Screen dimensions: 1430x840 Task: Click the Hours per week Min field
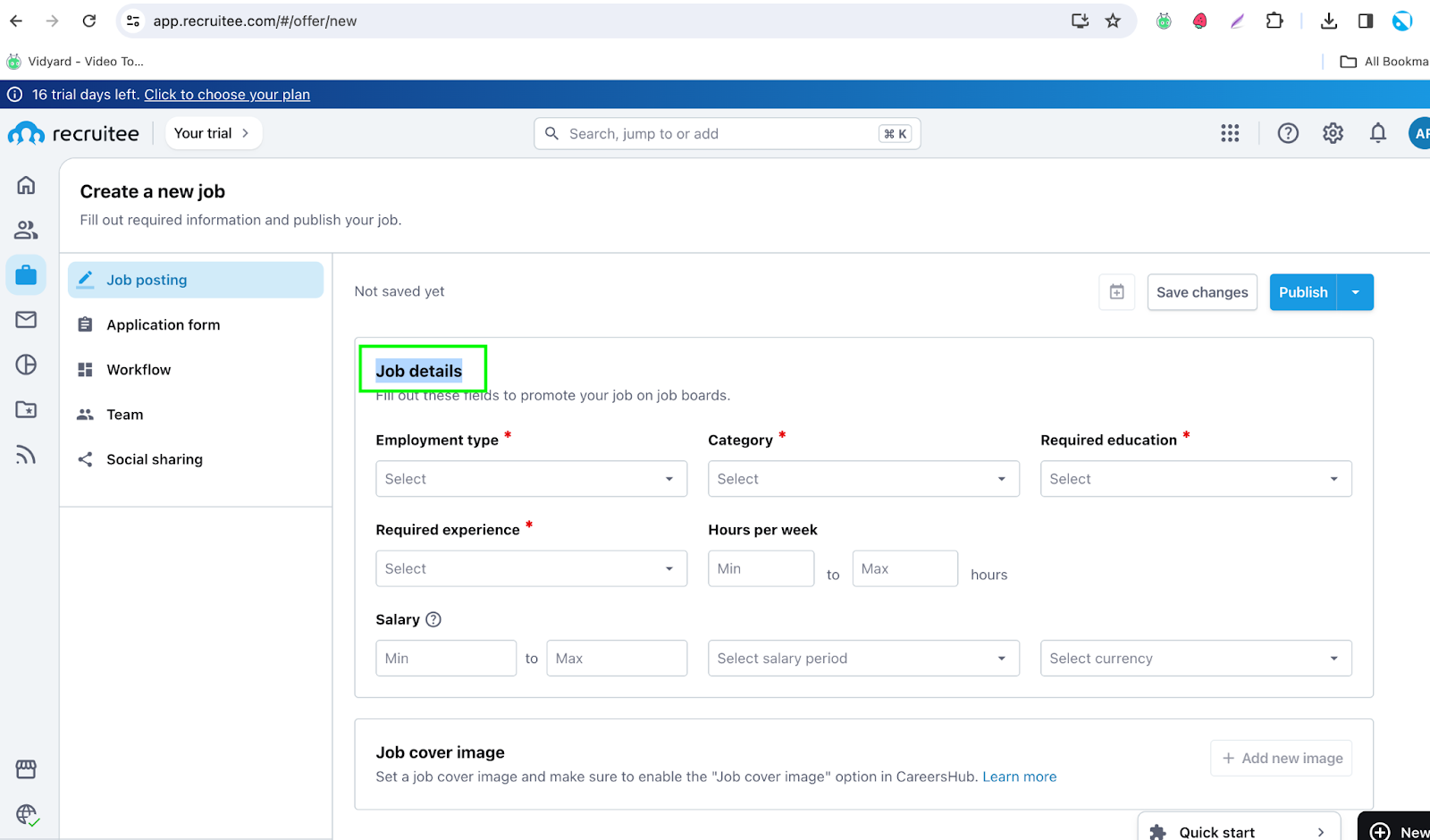click(761, 568)
